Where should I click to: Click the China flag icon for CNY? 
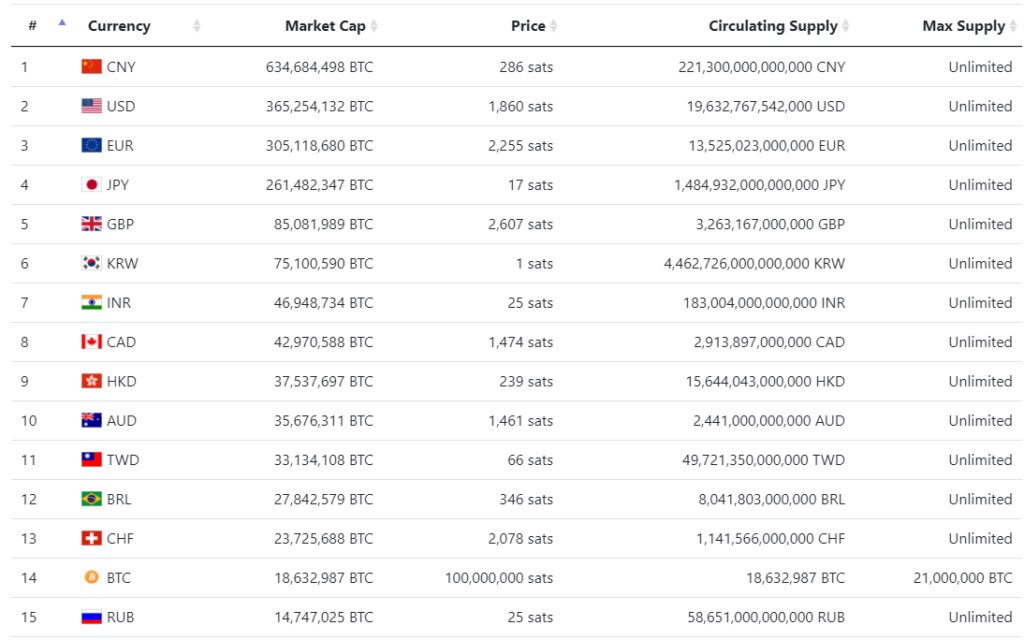(x=91, y=67)
